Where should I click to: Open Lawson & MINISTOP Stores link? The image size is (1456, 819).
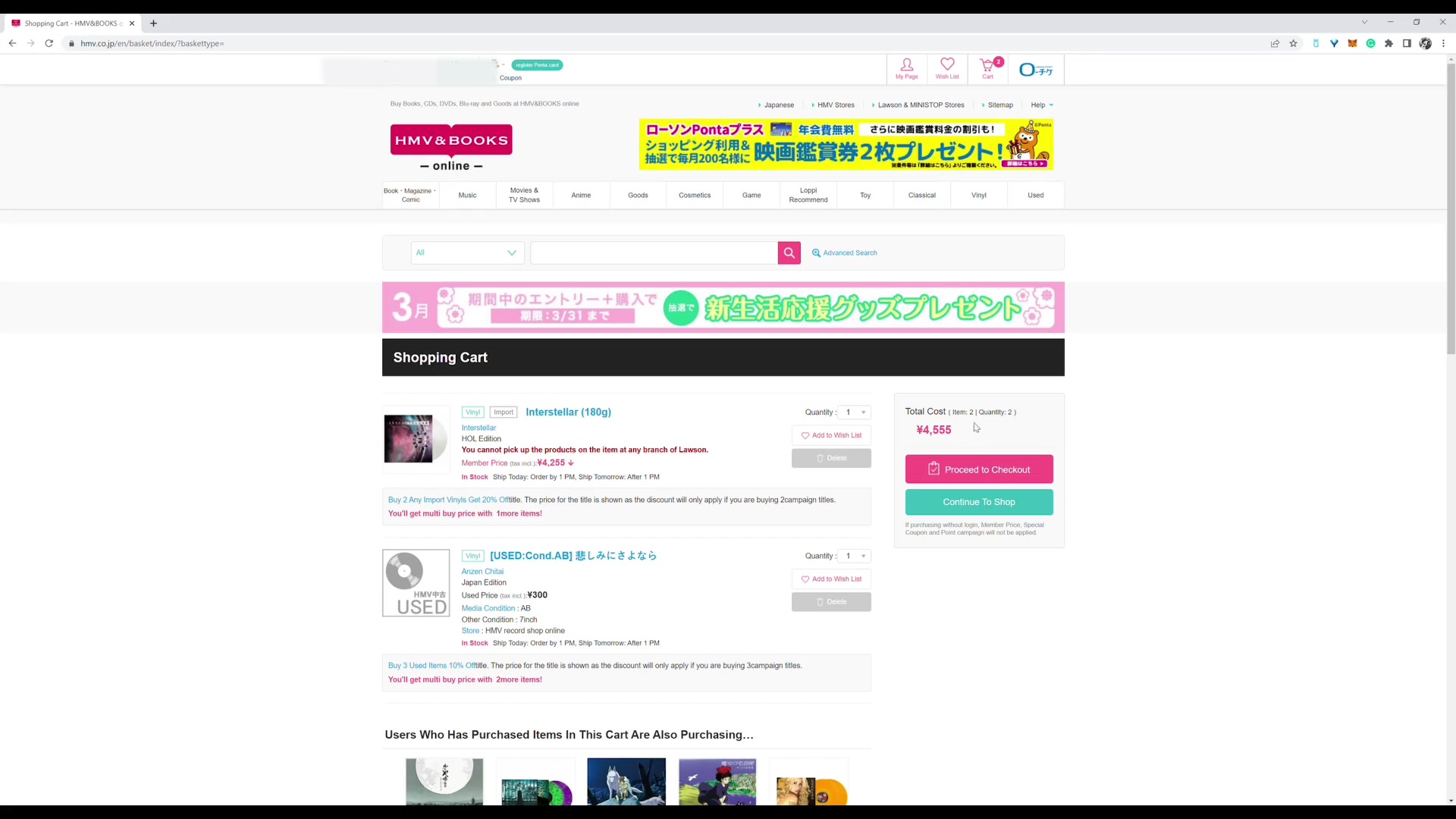coord(921,105)
